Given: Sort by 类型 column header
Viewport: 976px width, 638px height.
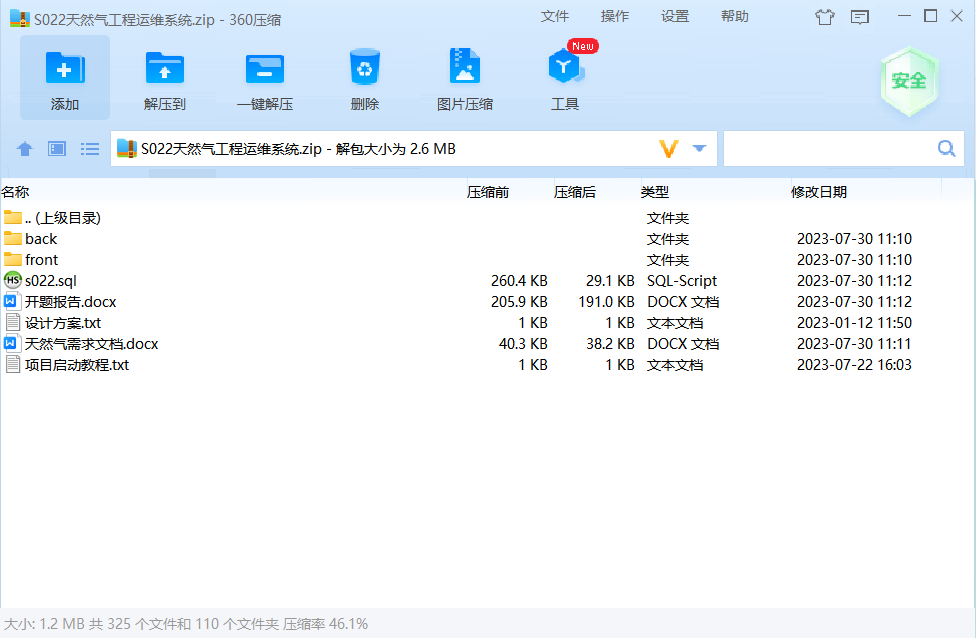Looking at the screenshot, I should click(654, 192).
